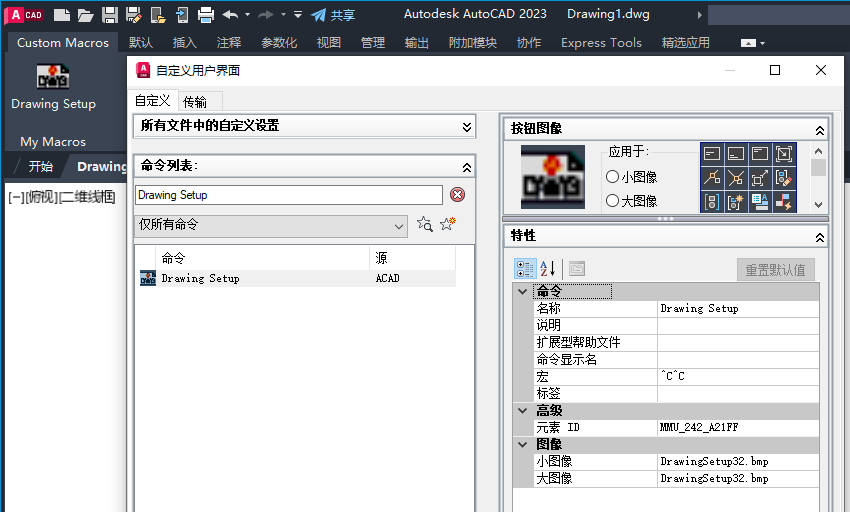
Task: Collapse the 高级 property category
Action: coord(523,411)
